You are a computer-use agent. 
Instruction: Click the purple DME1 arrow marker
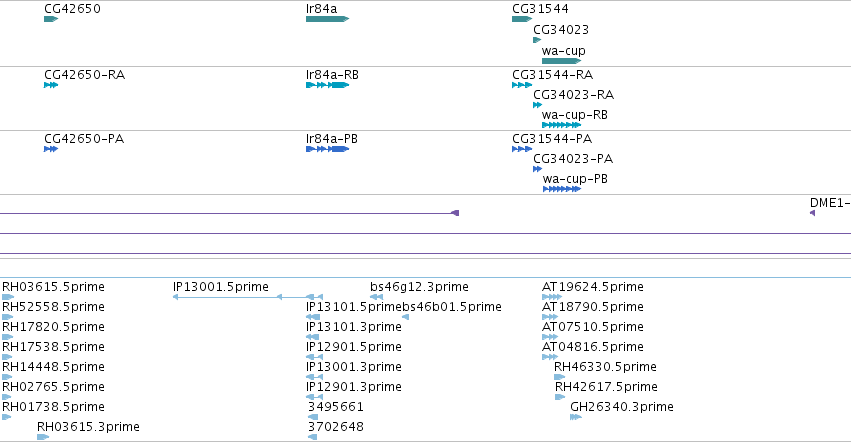click(x=812, y=213)
